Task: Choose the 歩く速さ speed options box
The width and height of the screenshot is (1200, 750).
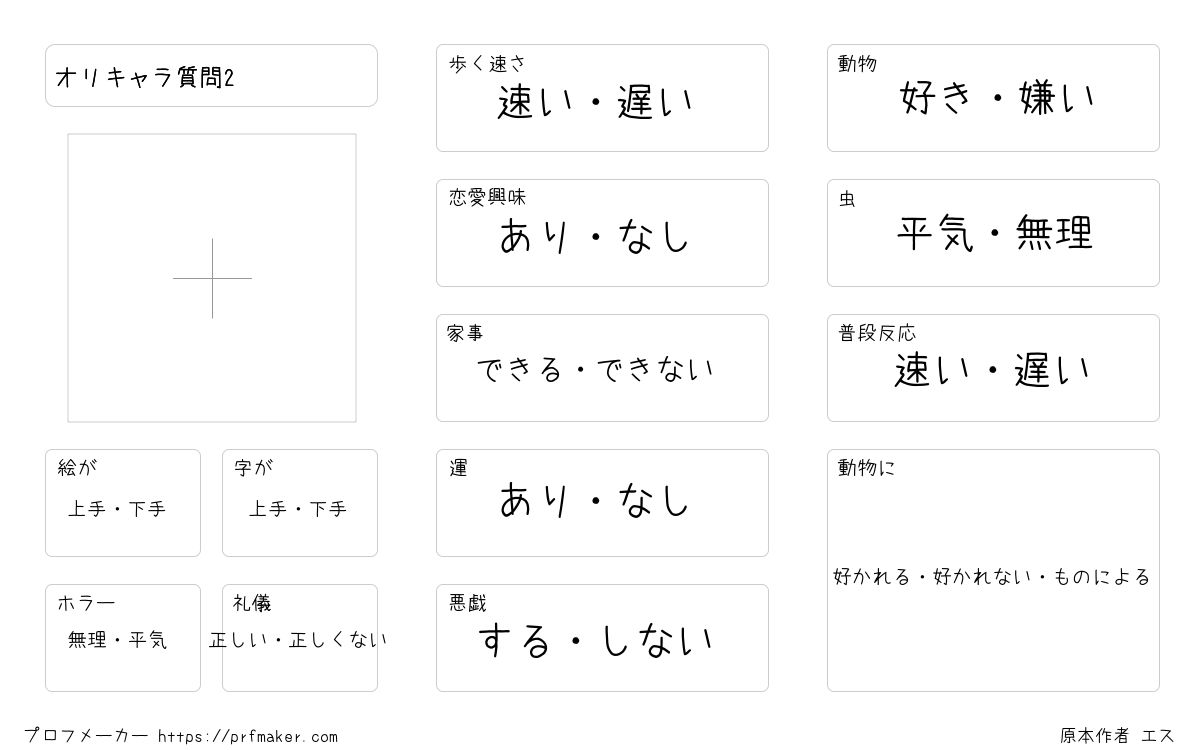Action: pos(602,98)
